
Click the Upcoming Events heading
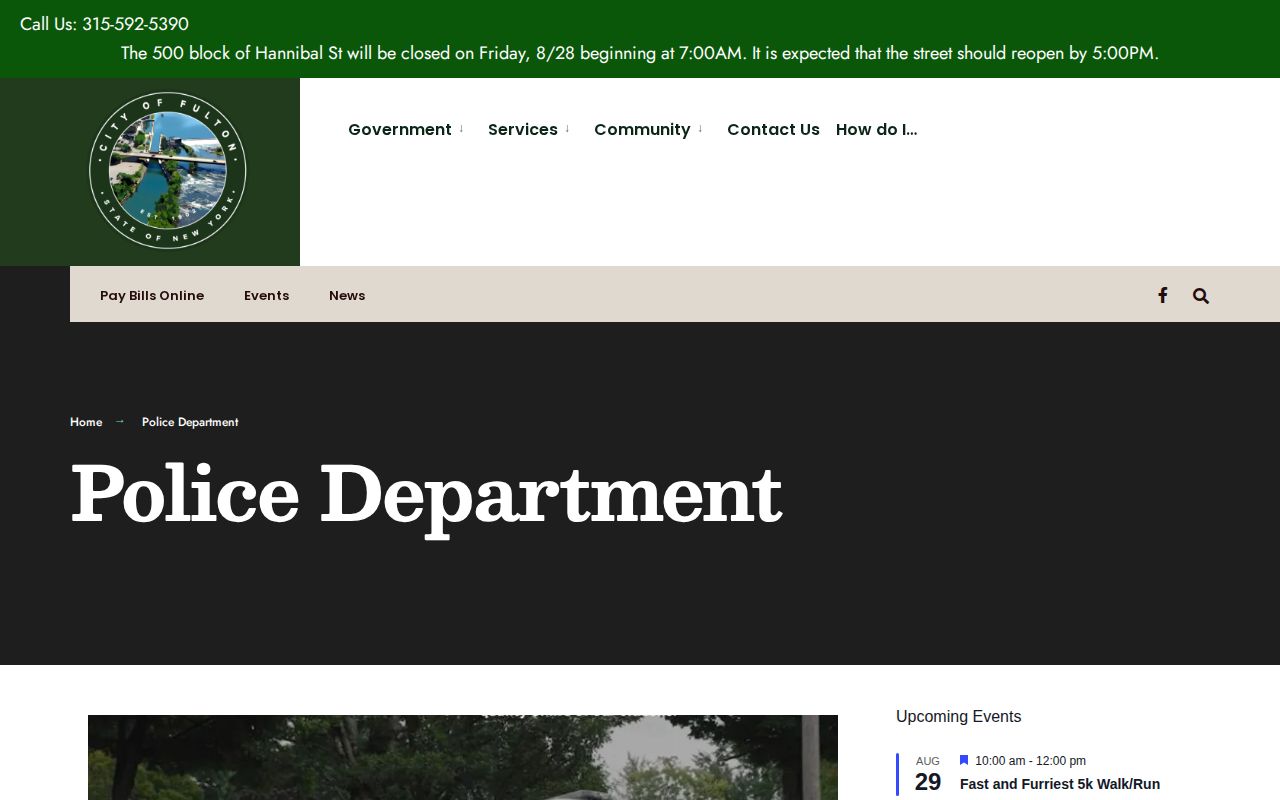click(x=958, y=716)
